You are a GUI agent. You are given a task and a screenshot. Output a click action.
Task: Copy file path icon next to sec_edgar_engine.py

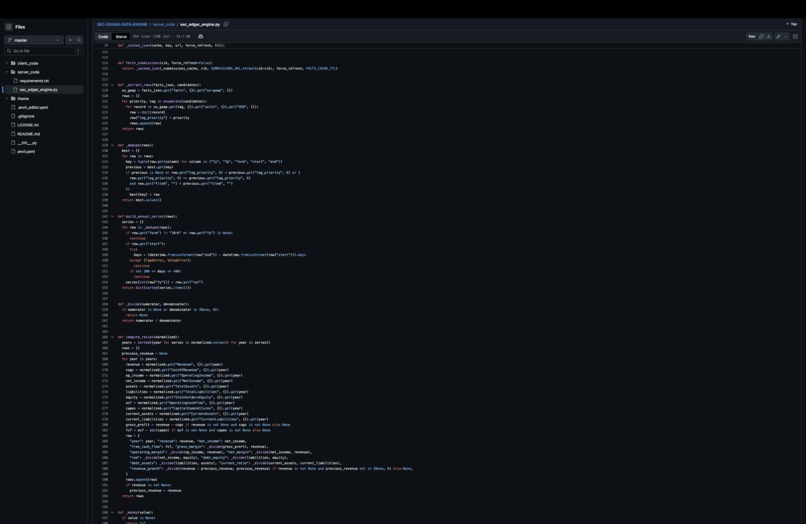[x=226, y=24]
